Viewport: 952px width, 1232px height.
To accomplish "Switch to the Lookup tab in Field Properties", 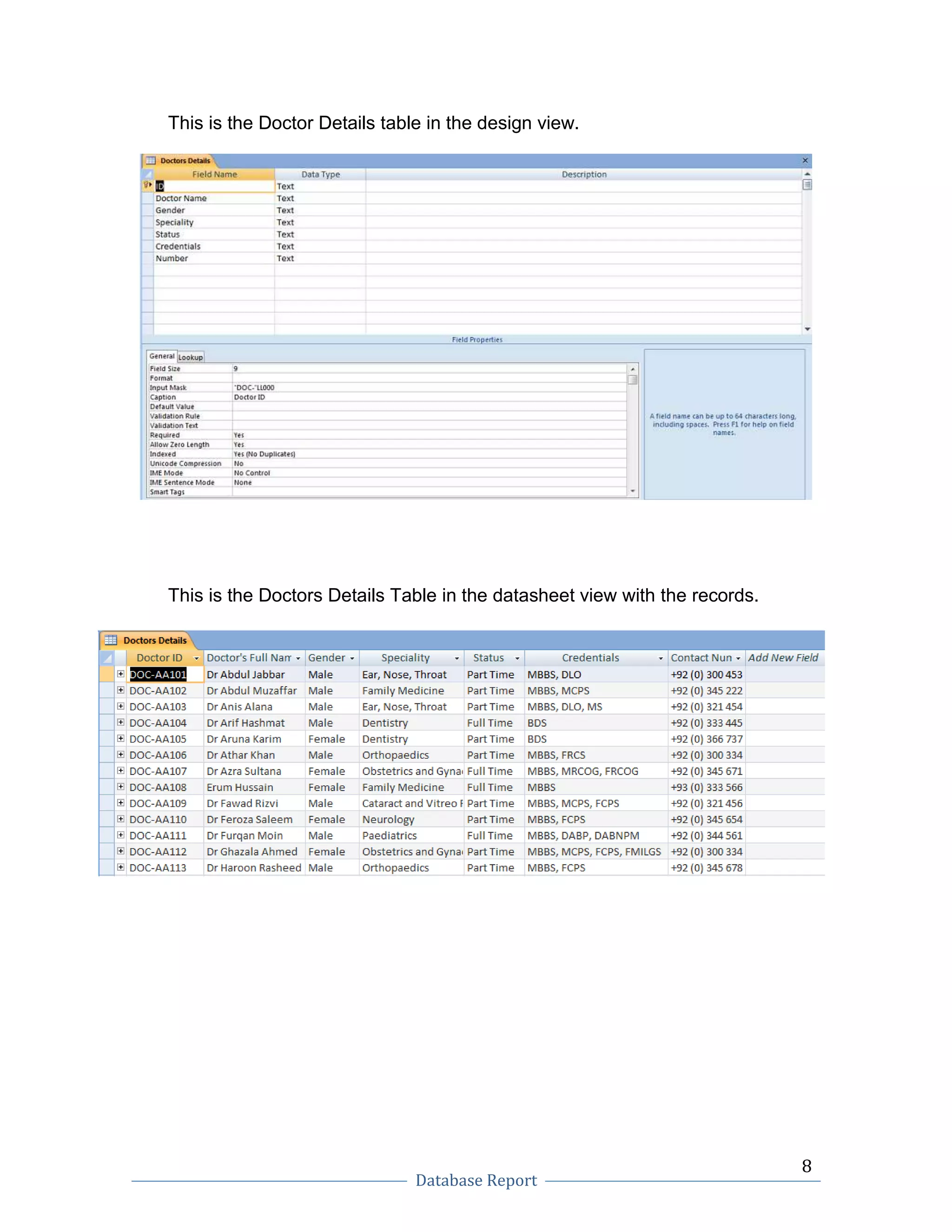I will click(191, 357).
